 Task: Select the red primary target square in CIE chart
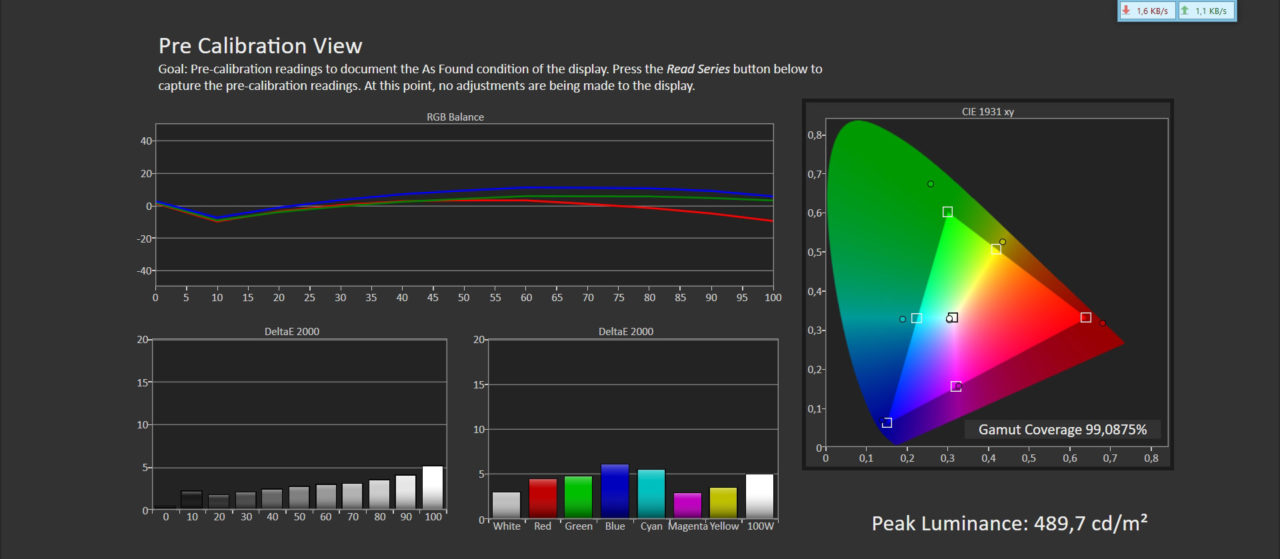coord(1086,317)
